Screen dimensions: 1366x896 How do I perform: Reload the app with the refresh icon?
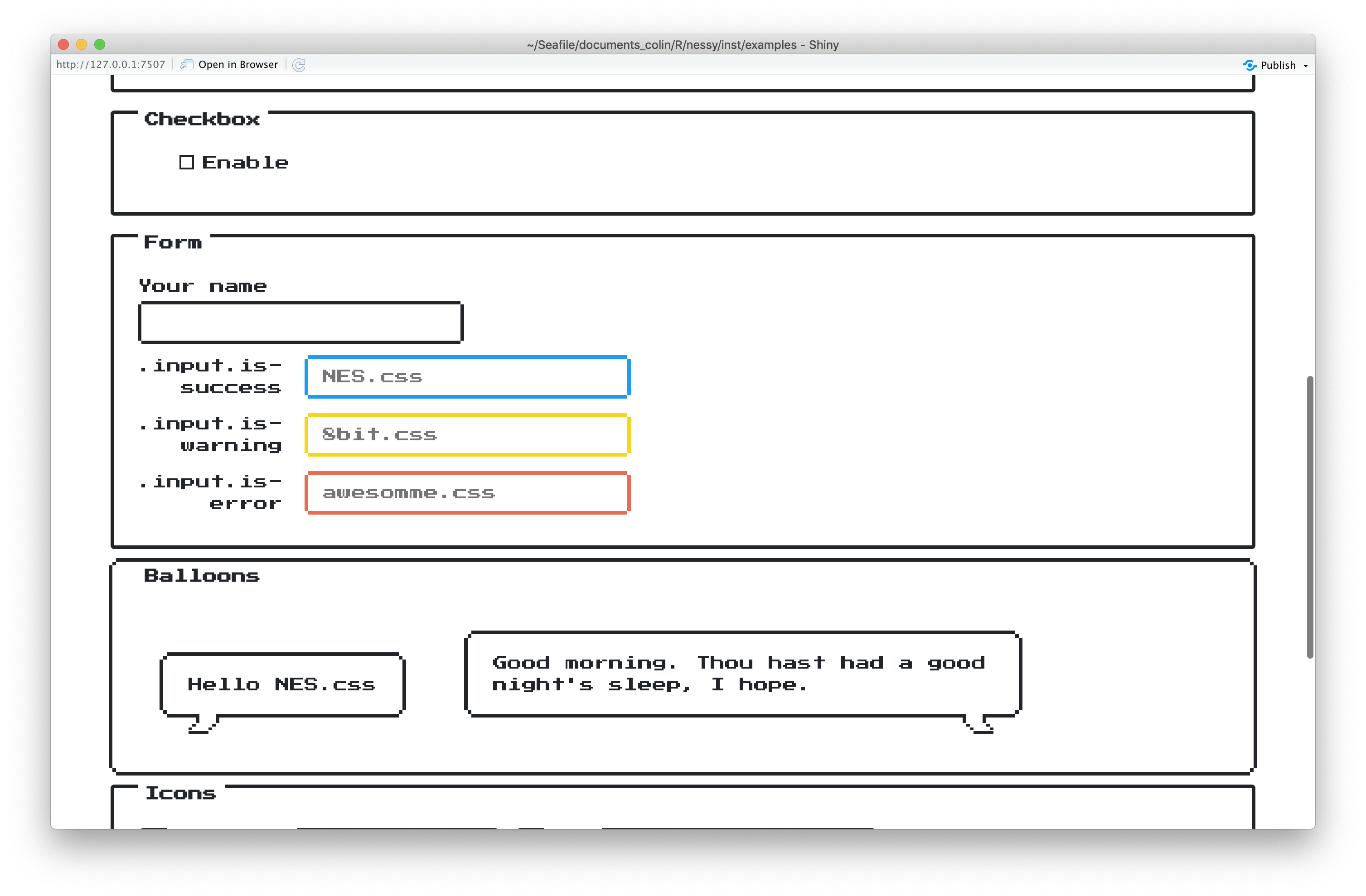click(299, 65)
